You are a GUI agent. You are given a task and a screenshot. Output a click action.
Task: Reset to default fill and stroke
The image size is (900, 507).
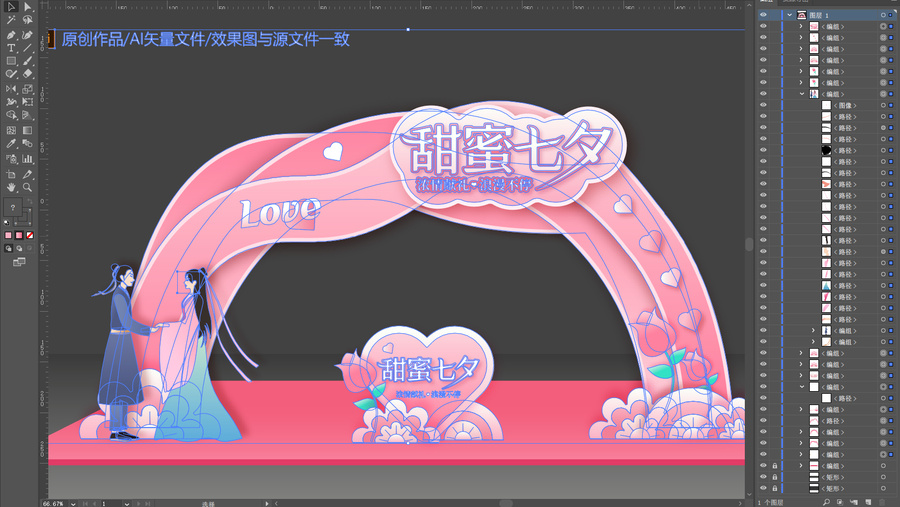coord(7,222)
